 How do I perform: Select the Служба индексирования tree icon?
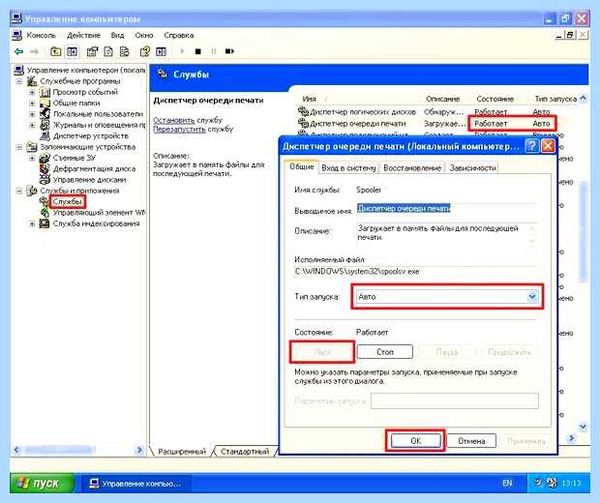[45, 223]
